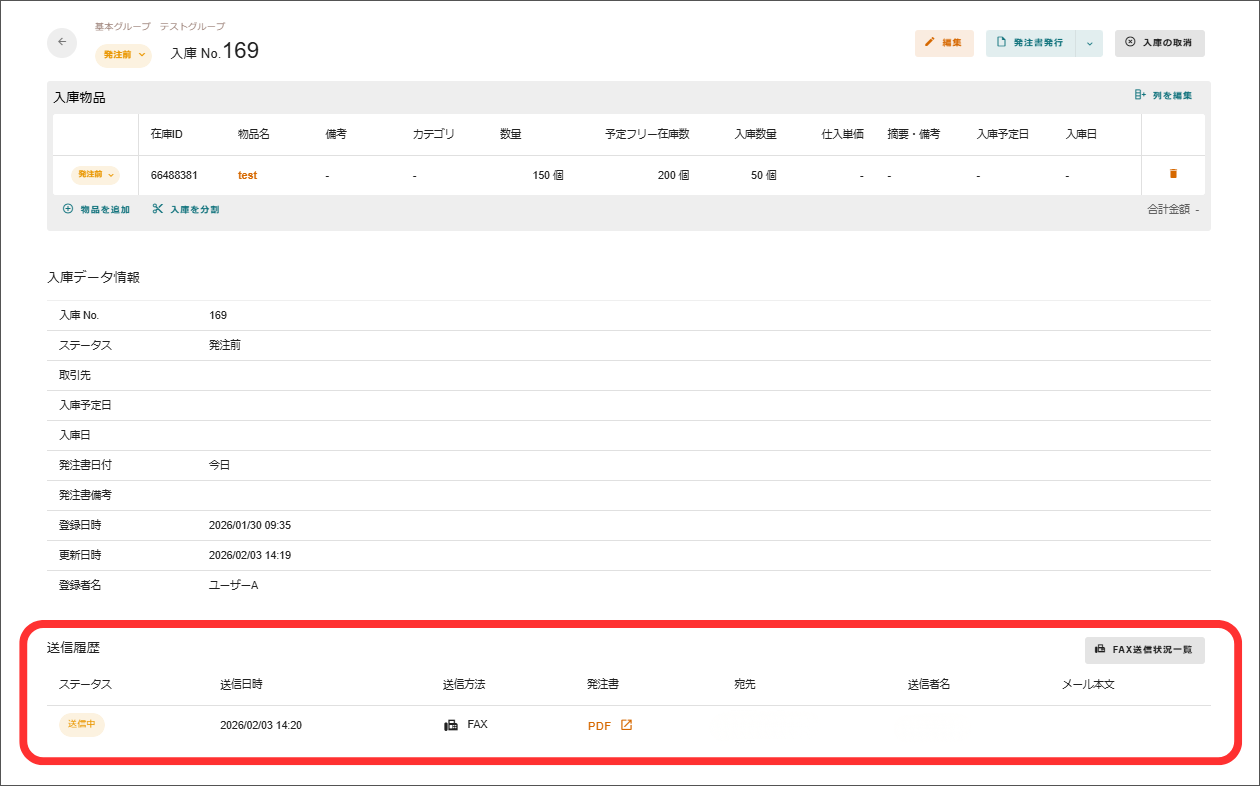Click the 送信履歴 section heading
Screen dimensions: 1260x786
click(x=74, y=647)
